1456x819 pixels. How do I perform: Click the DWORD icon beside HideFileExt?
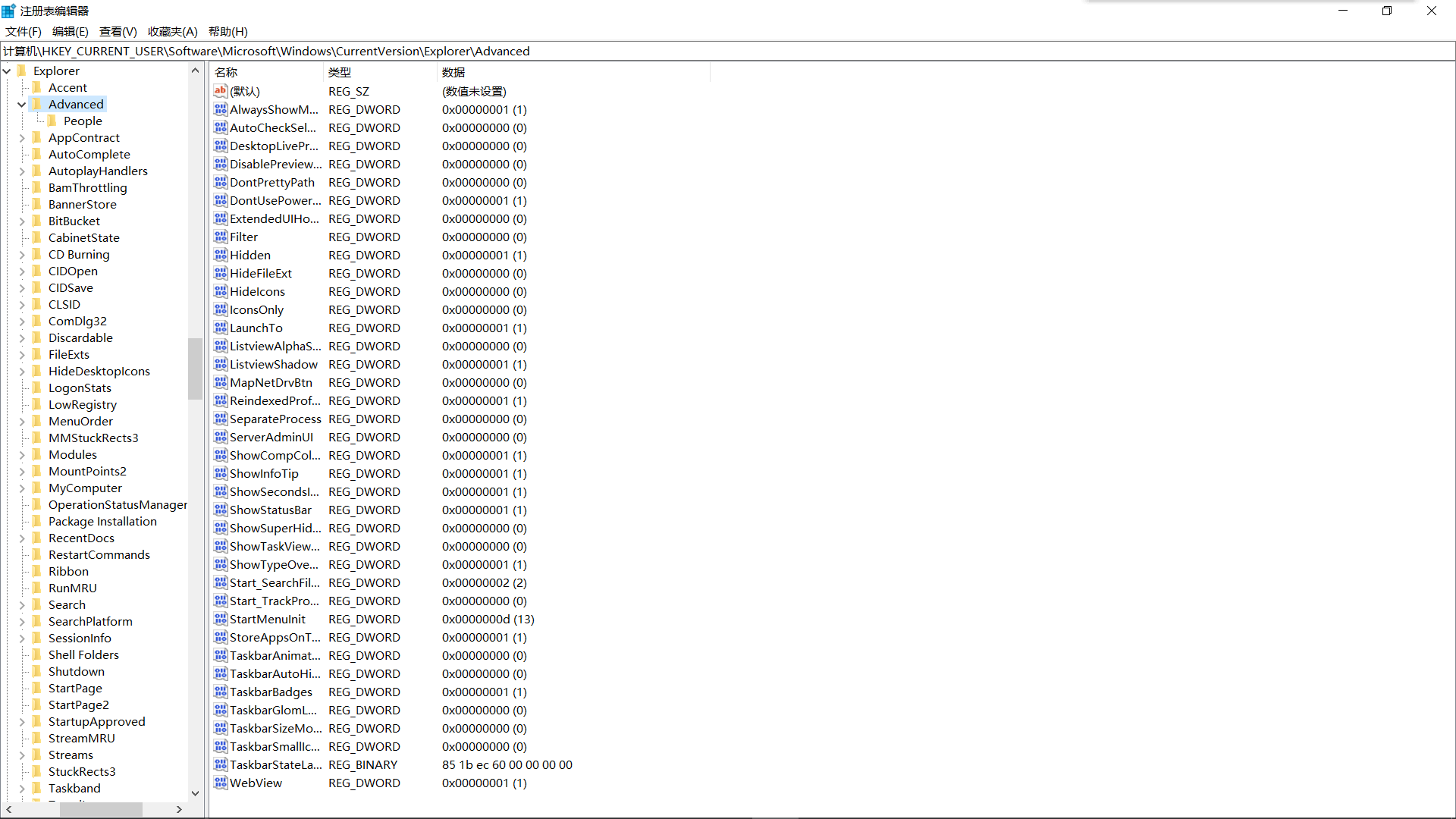click(220, 273)
